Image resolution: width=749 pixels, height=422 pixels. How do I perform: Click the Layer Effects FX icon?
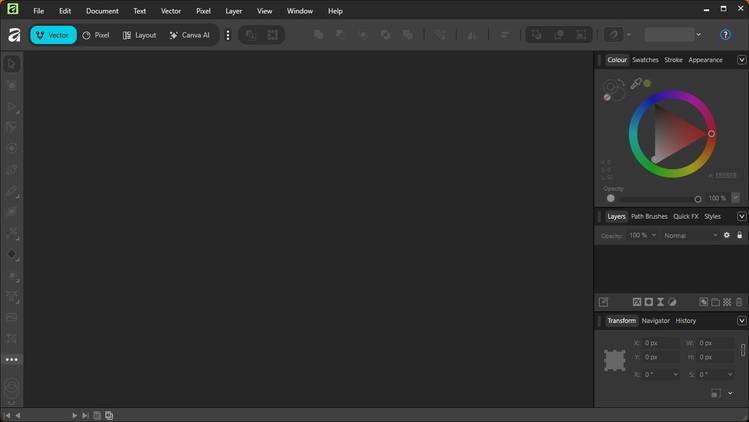click(x=637, y=302)
